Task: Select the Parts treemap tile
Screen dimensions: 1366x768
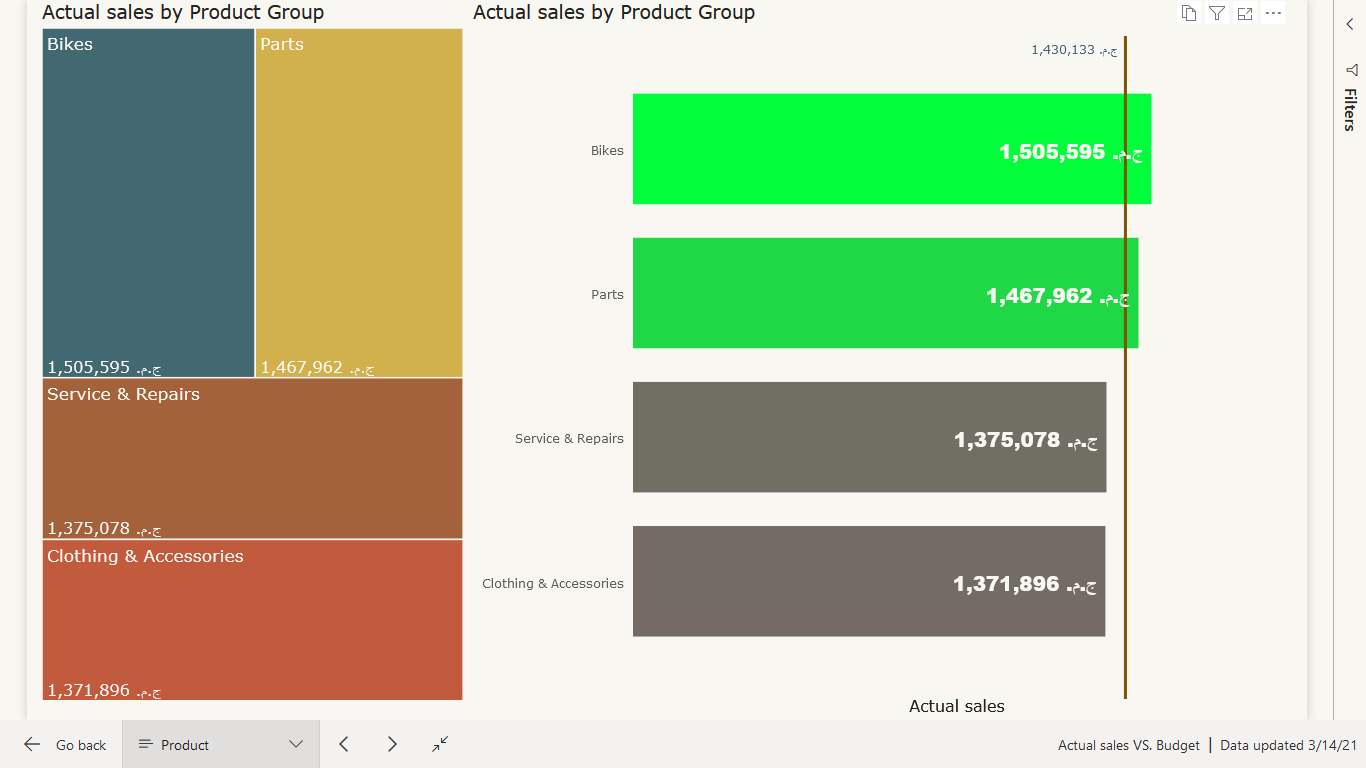Action: [x=359, y=203]
